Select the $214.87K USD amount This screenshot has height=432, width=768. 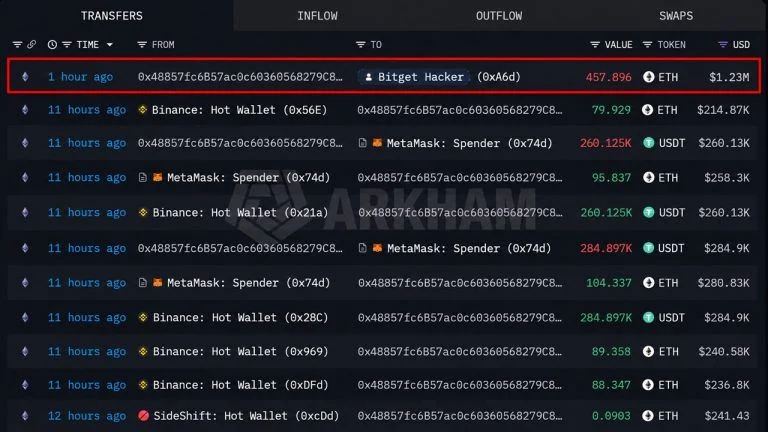(723, 110)
